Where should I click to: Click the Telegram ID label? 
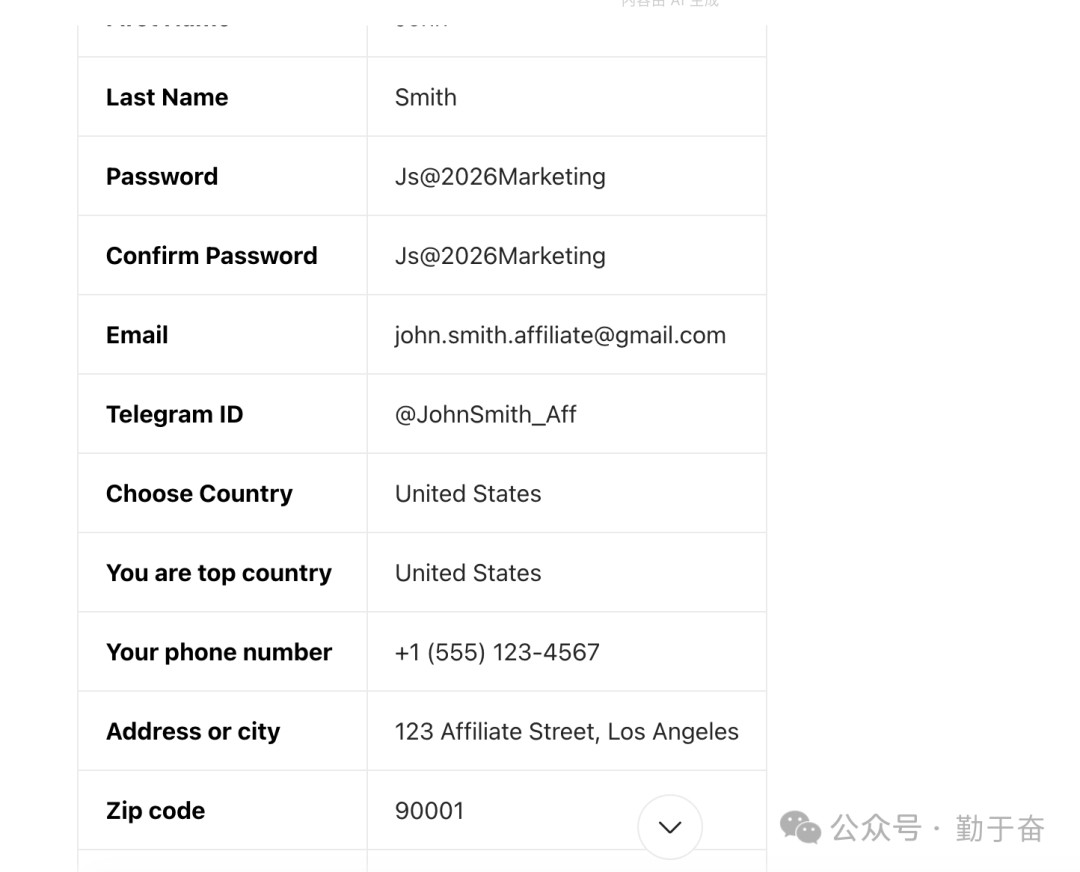pyautogui.click(x=175, y=414)
